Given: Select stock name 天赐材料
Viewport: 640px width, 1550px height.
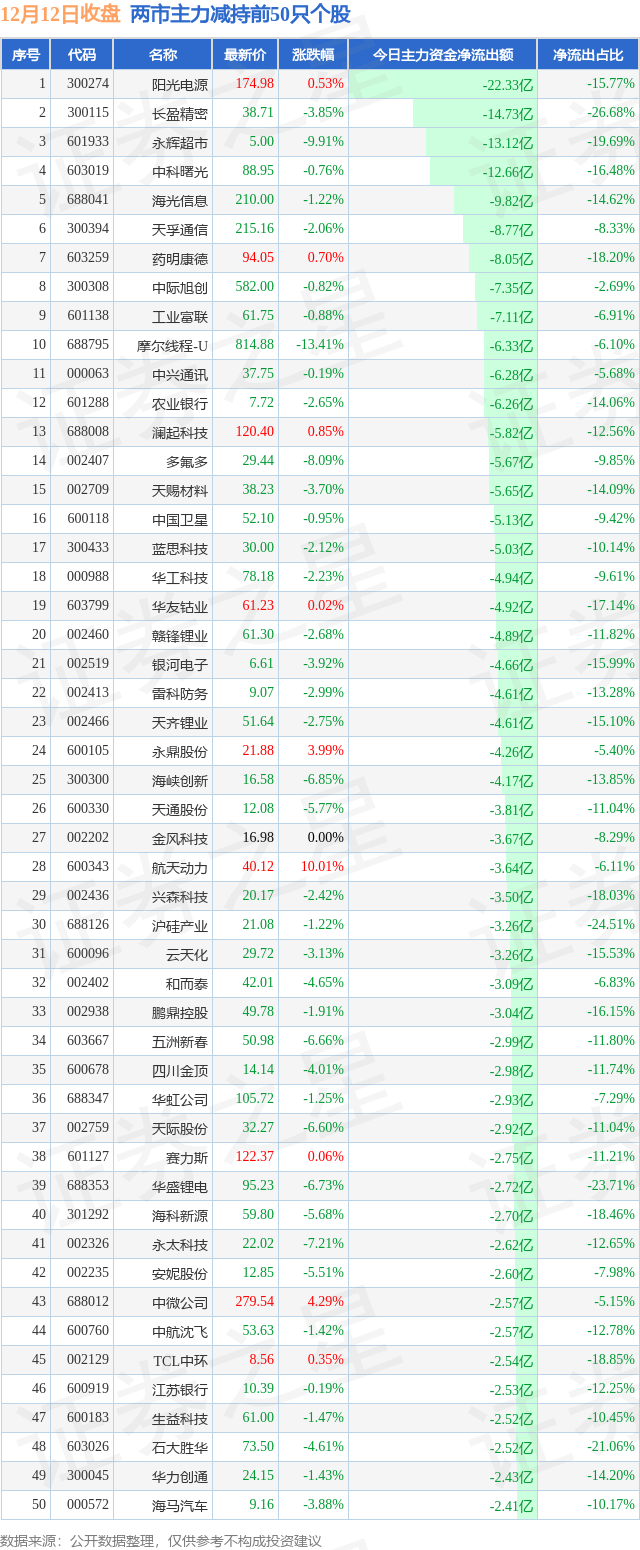Looking at the screenshot, I should tap(180, 490).
